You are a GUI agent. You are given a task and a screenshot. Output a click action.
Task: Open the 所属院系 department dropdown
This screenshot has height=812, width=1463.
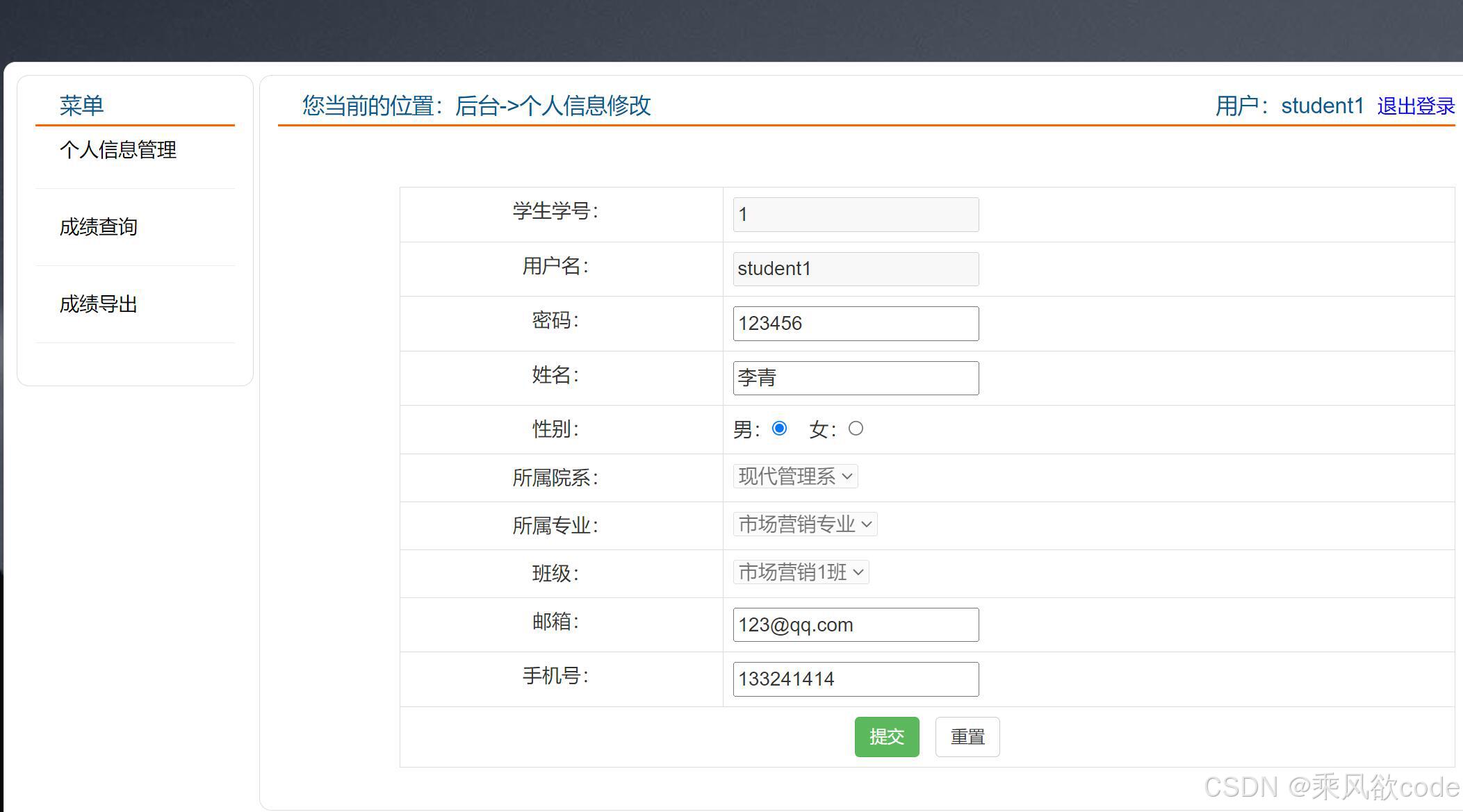tap(795, 477)
